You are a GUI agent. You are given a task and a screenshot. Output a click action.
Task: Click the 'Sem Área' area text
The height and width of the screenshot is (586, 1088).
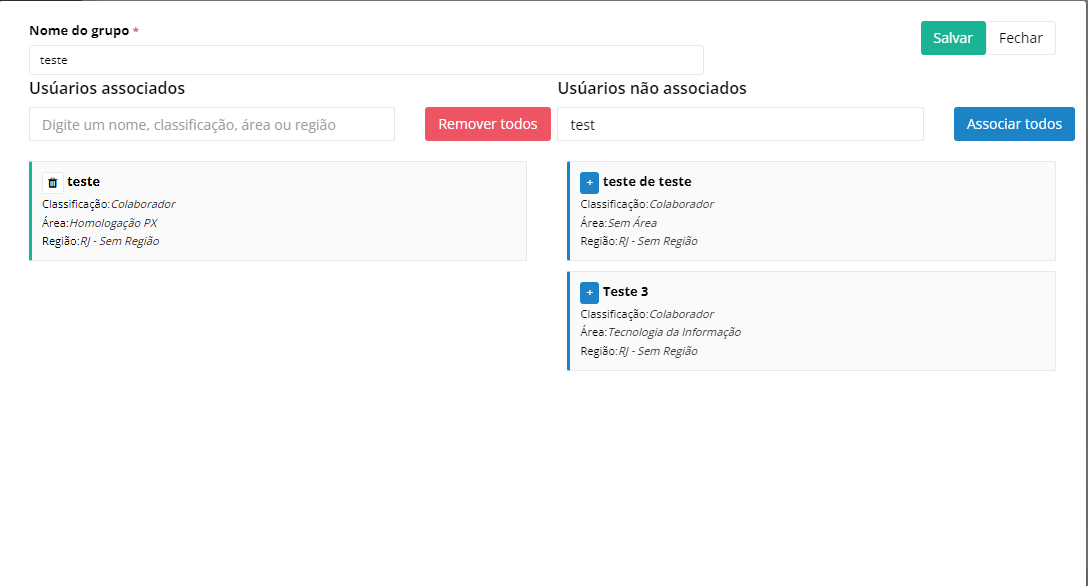[x=632, y=223]
